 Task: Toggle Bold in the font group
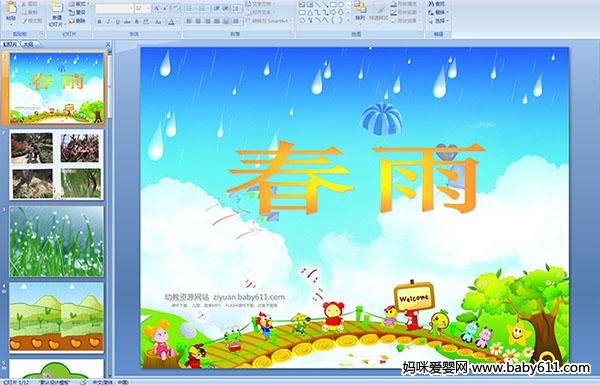point(99,22)
